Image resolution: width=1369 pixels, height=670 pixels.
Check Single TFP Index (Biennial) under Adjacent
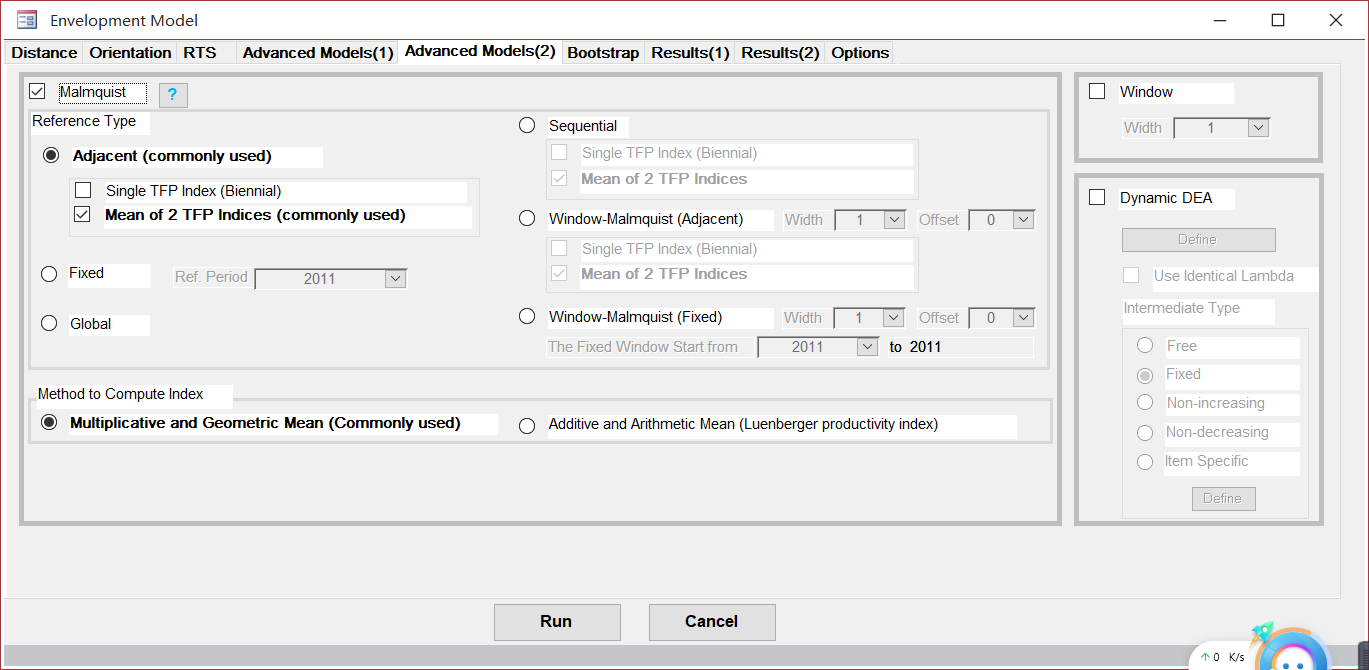coord(82,189)
